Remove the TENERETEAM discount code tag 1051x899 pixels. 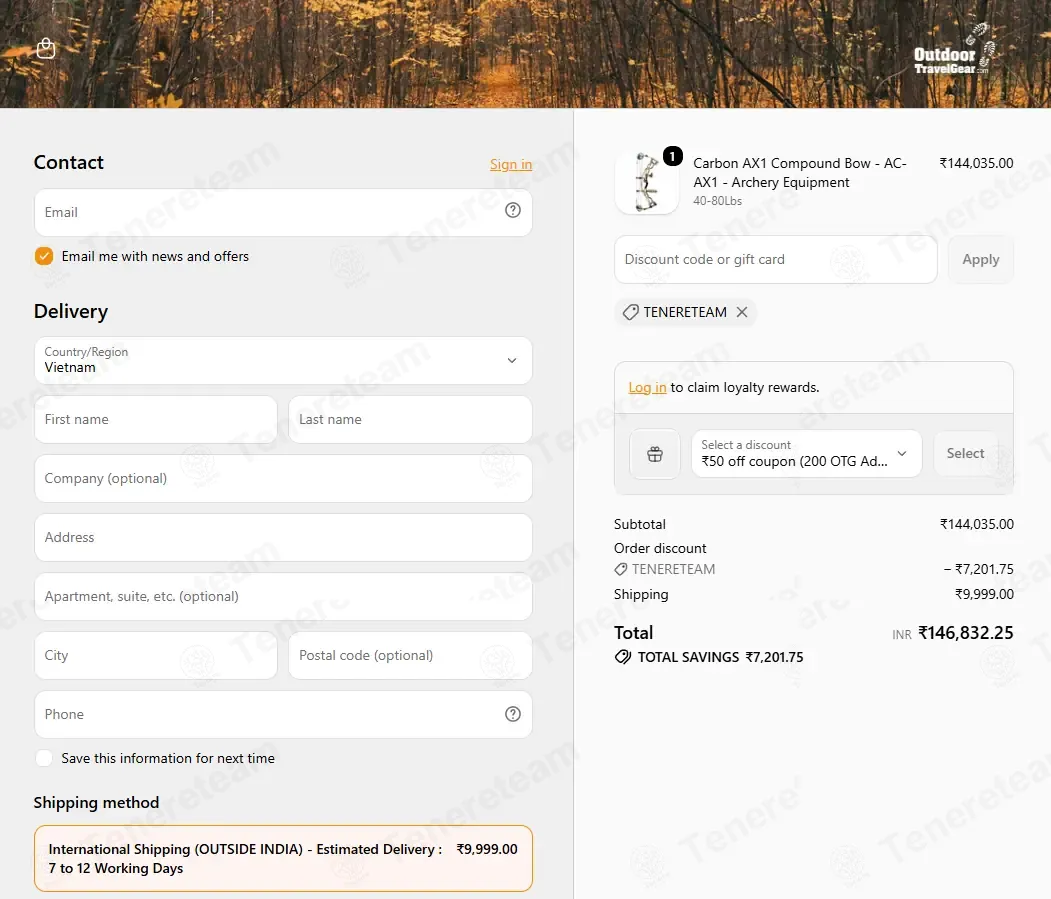pos(742,312)
